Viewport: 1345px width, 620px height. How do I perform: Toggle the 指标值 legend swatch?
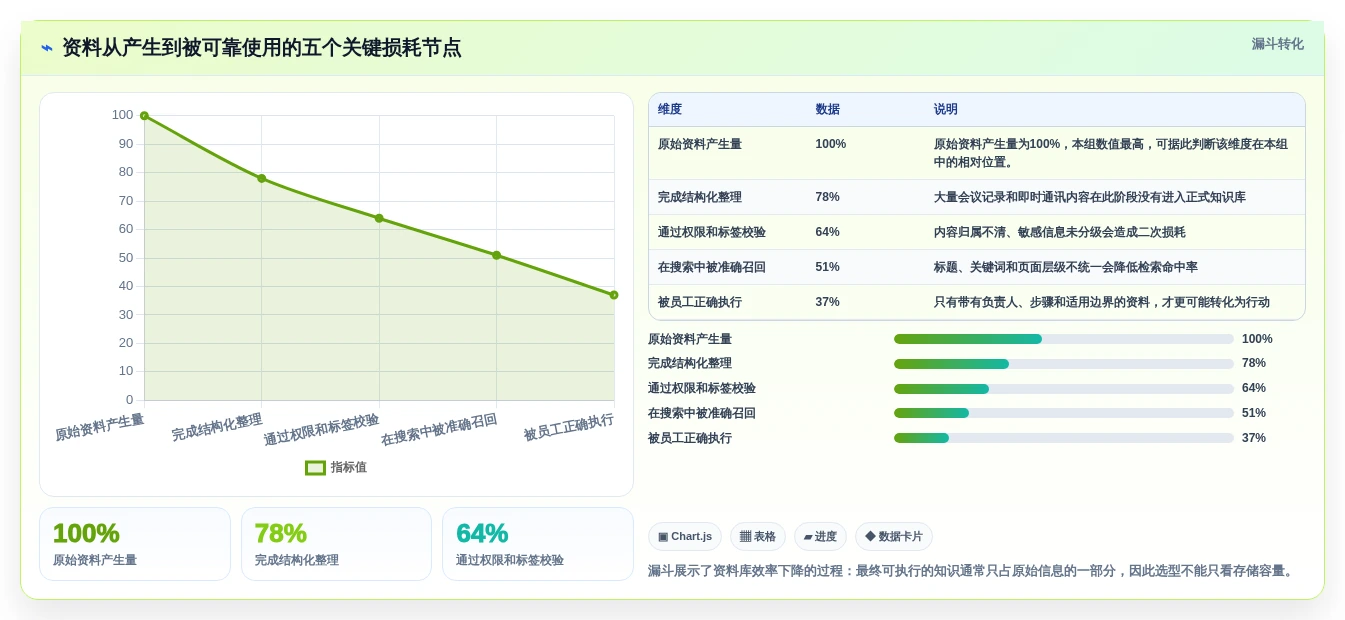click(315, 467)
